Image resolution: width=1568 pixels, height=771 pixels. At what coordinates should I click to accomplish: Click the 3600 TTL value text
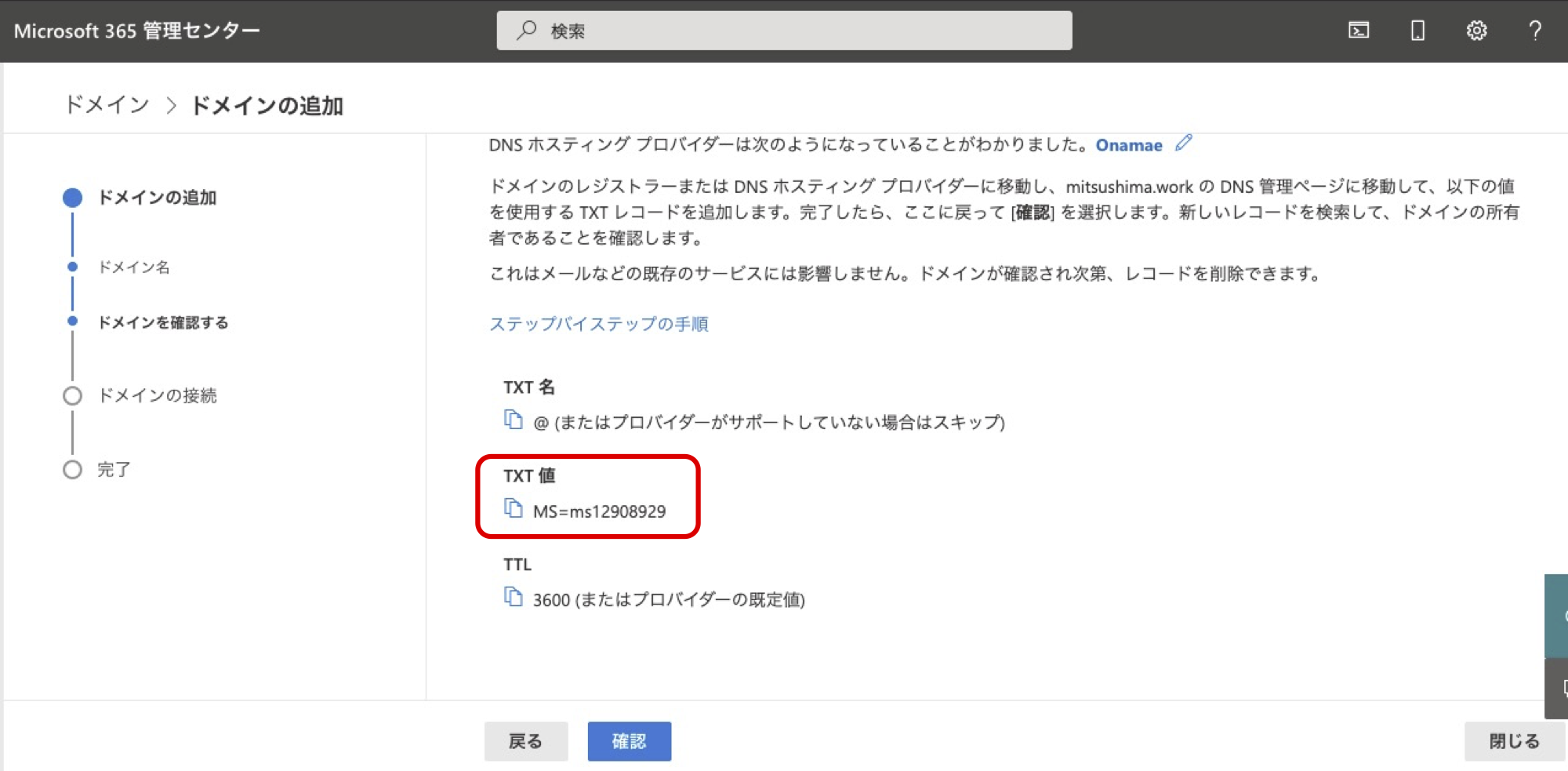669,600
